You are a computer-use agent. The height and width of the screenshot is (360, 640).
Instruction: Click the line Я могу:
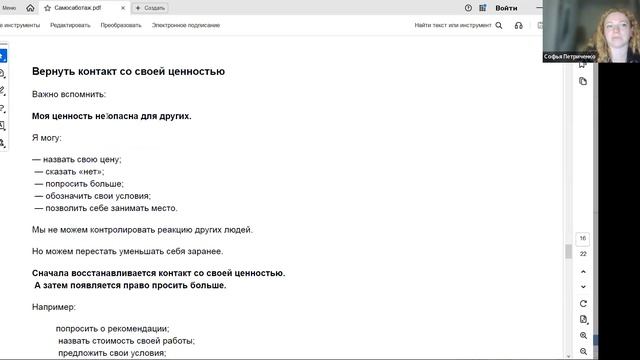coord(47,138)
